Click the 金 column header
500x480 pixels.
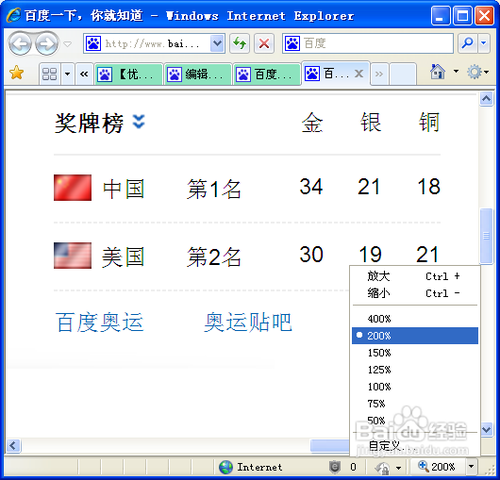point(312,122)
